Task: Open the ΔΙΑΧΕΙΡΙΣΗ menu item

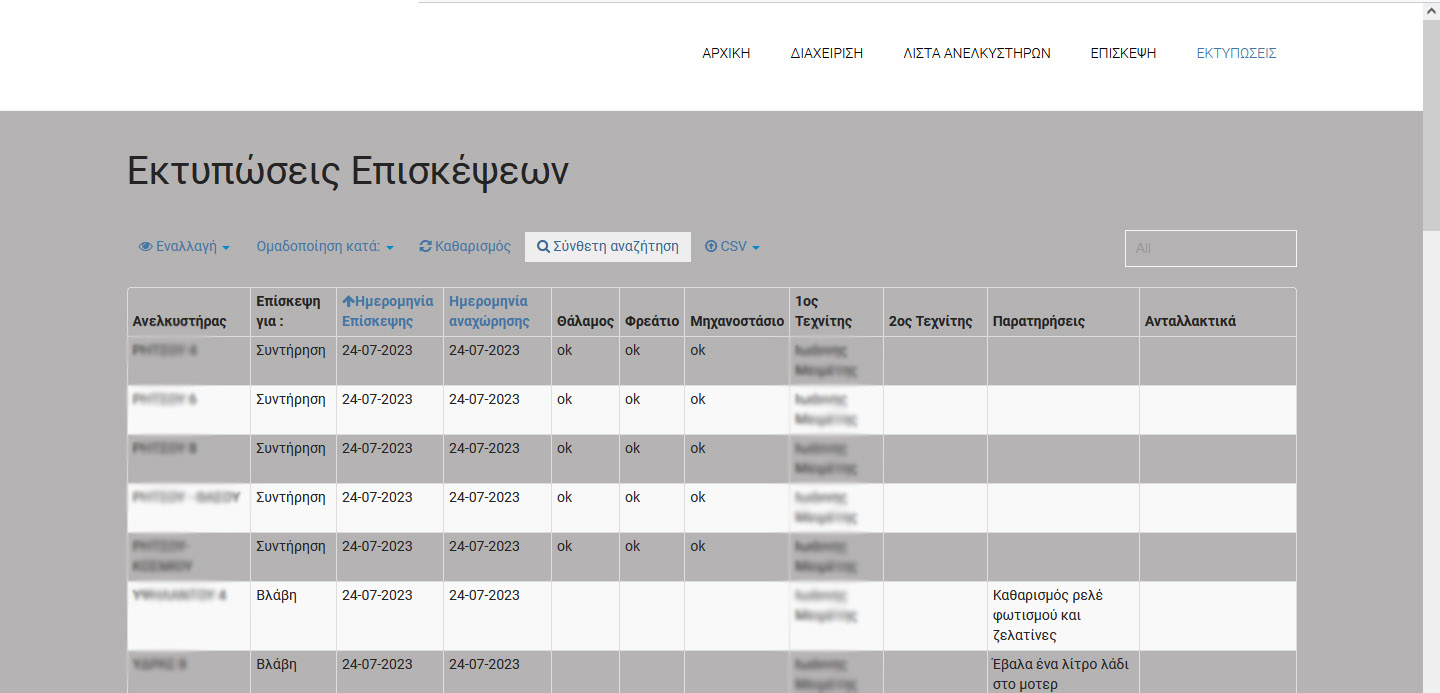Action: coord(826,54)
